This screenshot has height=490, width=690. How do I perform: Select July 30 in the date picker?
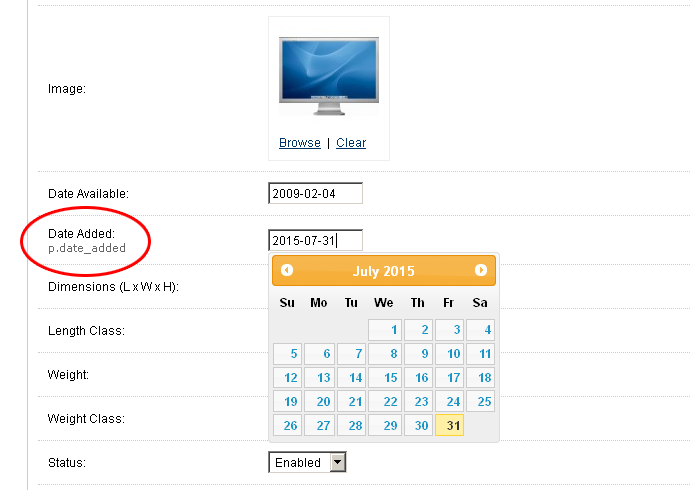click(418, 426)
